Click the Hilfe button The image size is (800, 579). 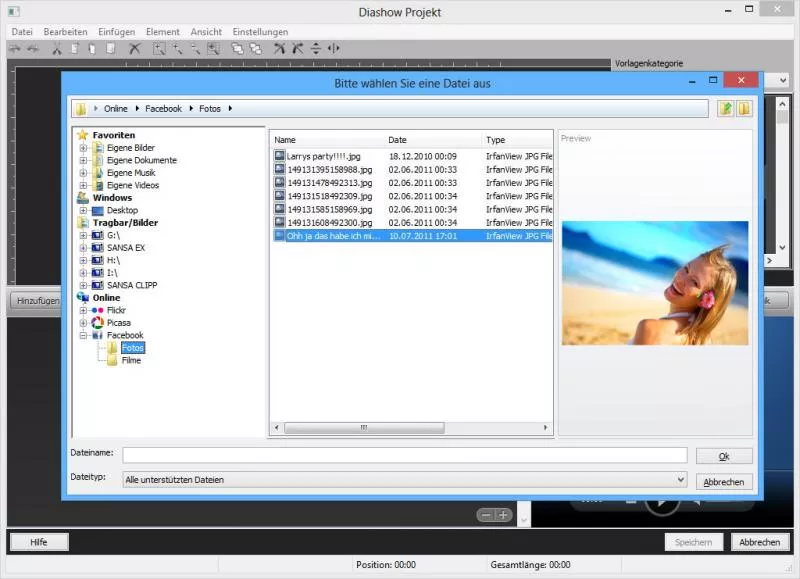[39, 542]
